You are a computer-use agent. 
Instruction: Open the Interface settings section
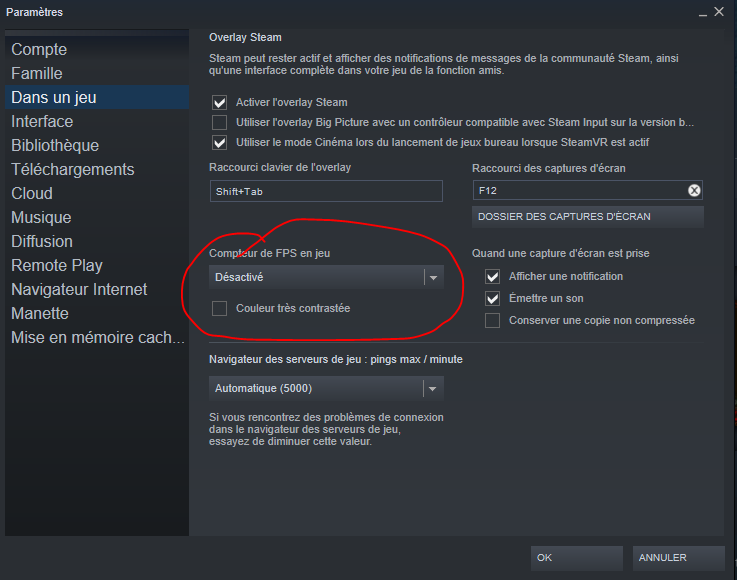pos(97,121)
